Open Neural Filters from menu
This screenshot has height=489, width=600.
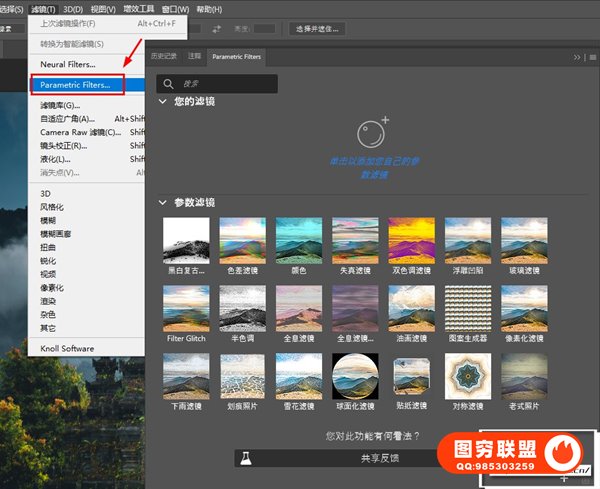(68, 65)
